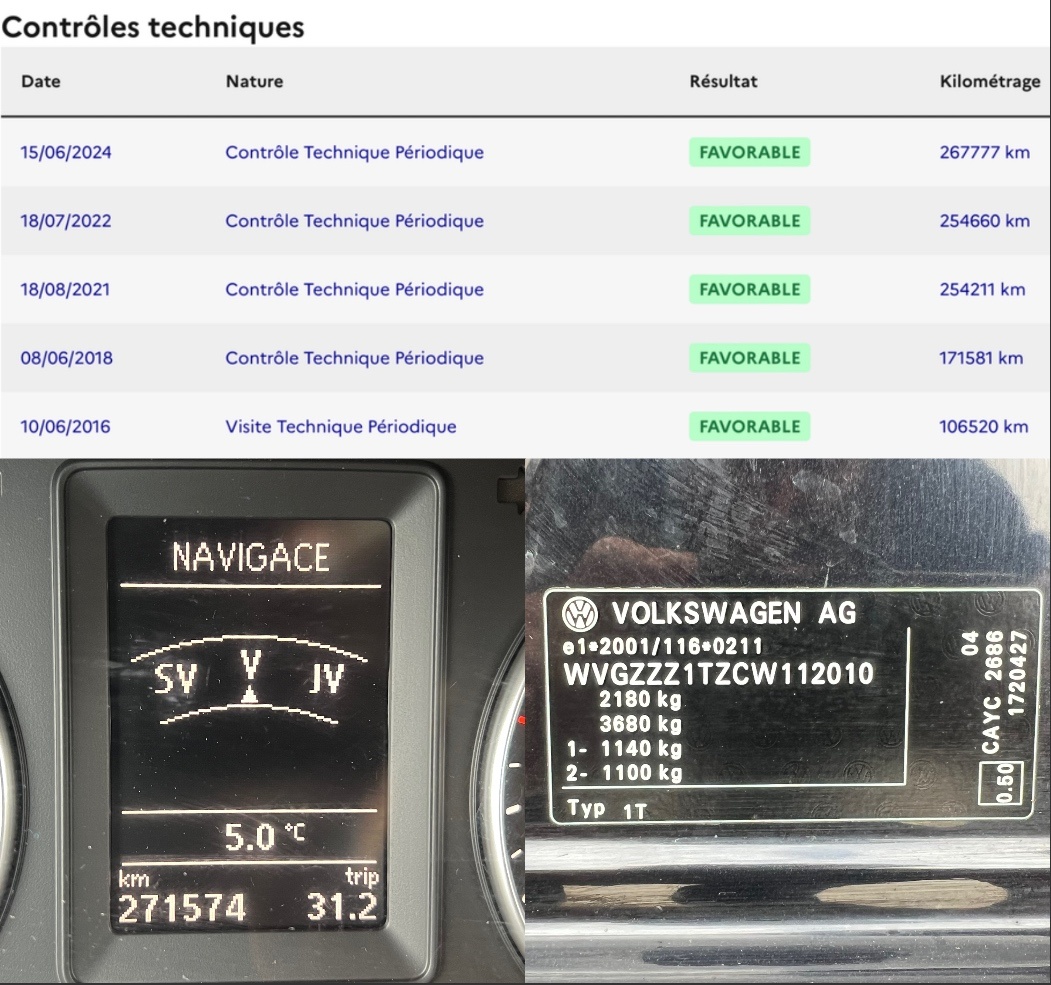Screen dimensions: 1051x985
Task: Click the trip label on the dashboard screen
Action: coord(364,875)
